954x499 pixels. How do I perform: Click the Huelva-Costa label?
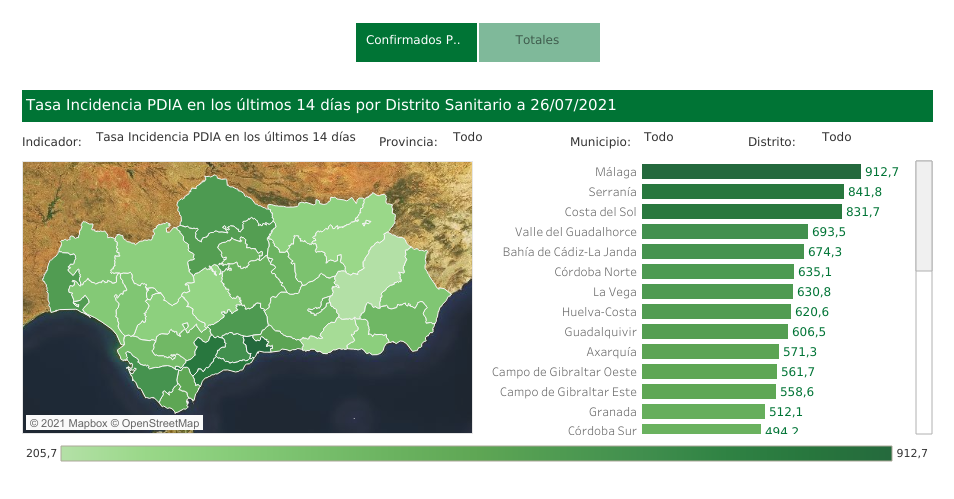(599, 312)
